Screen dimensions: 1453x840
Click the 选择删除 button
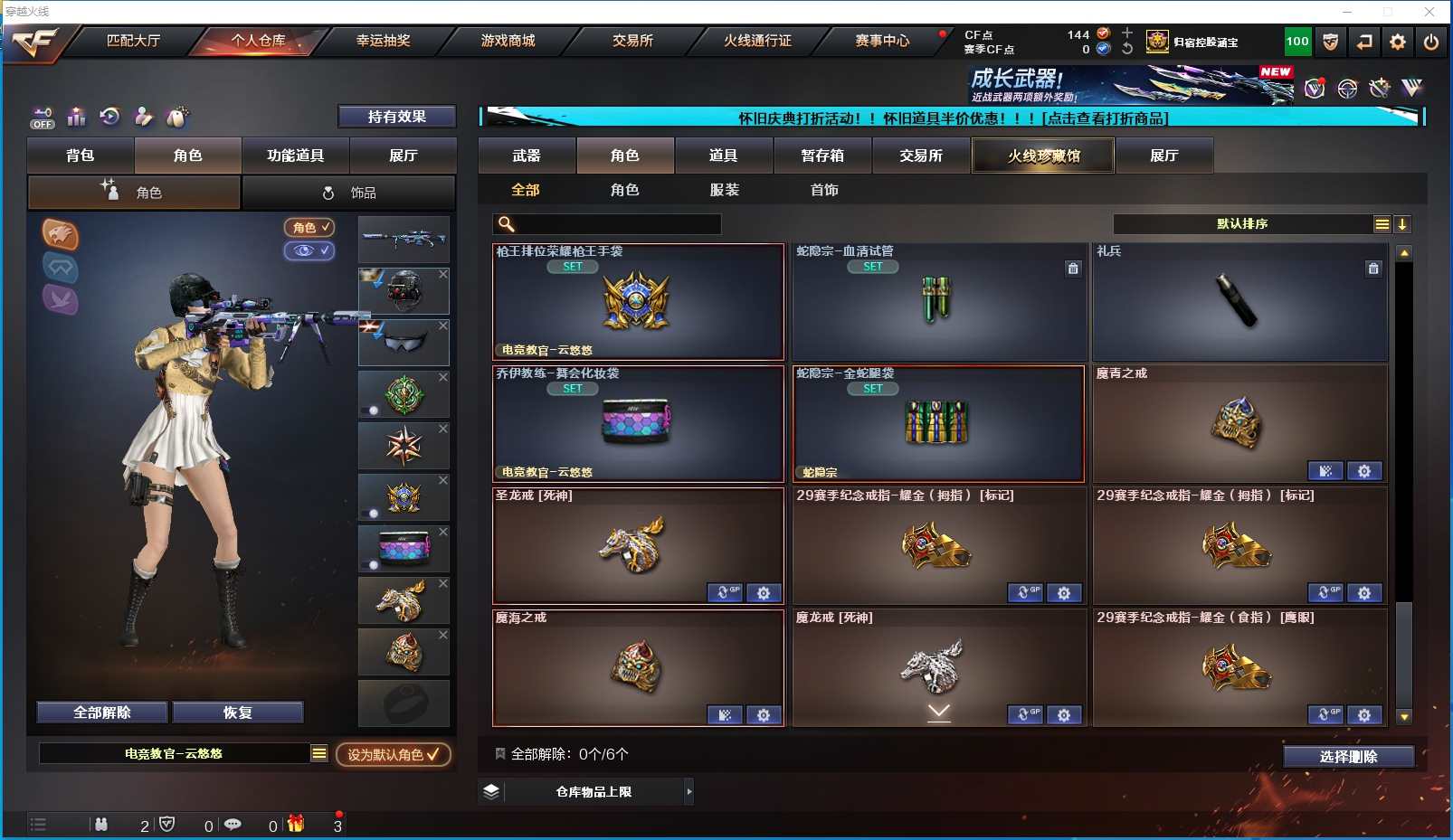coord(1348,757)
